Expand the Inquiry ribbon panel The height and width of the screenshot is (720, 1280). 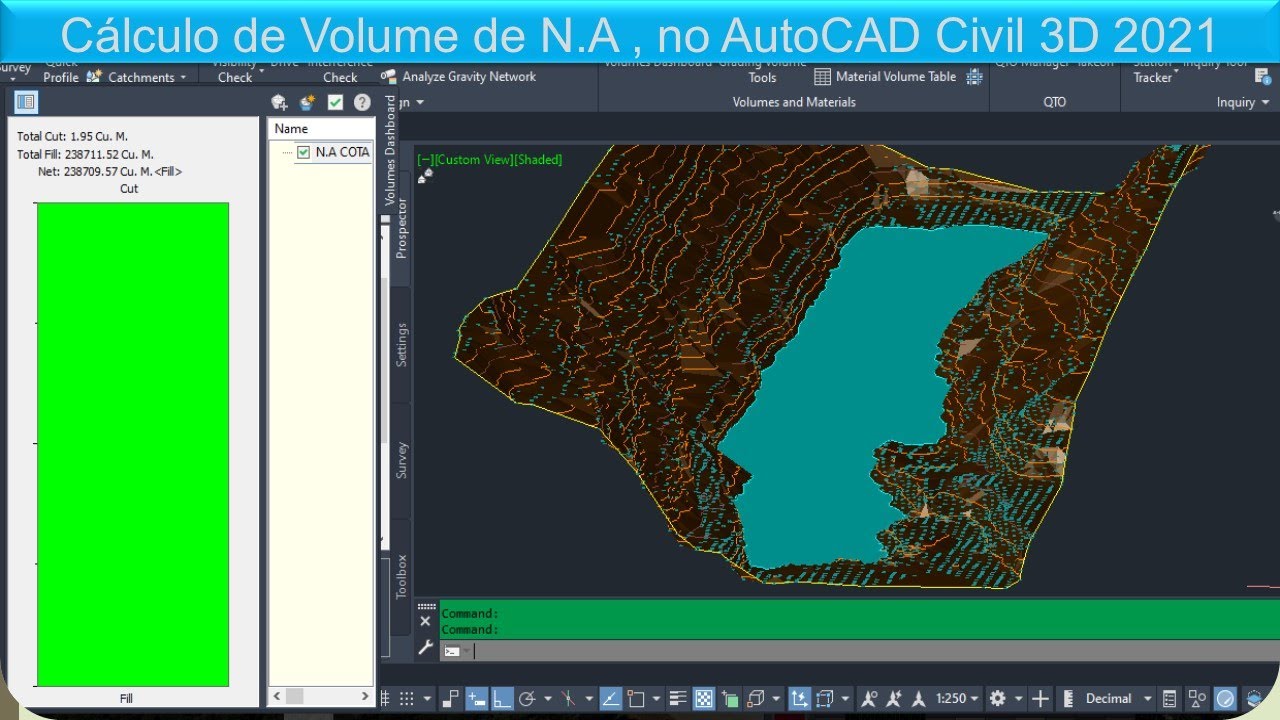1243,102
